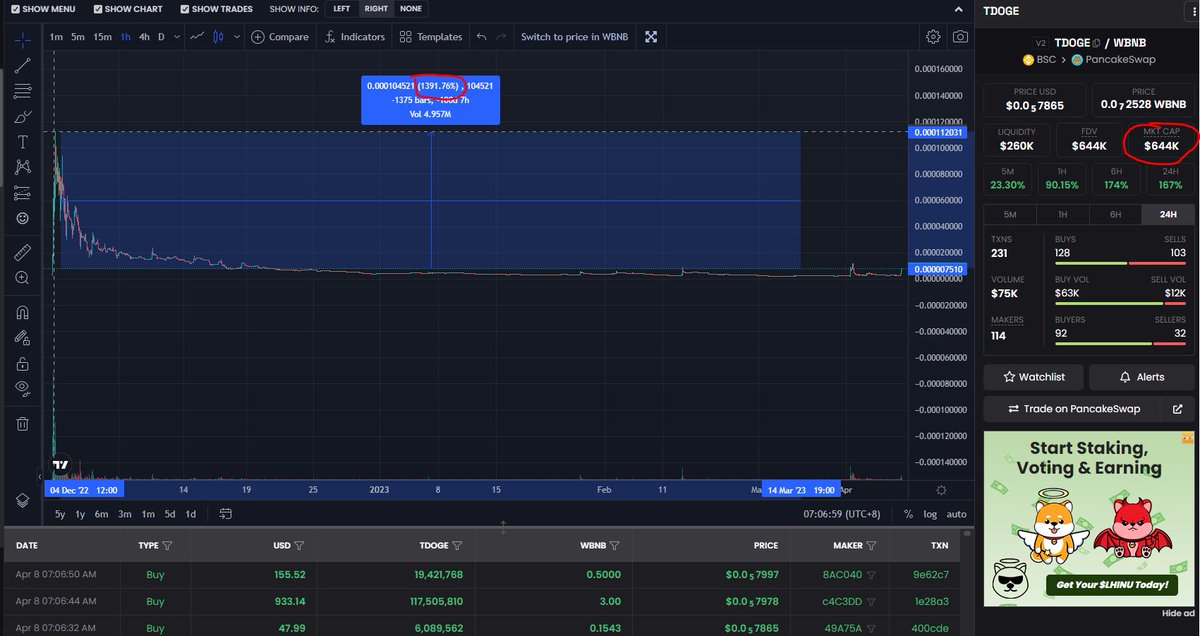The image size is (1200, 636).
Task: Toggle stay in drawing mode
Action: coord(22,338)
